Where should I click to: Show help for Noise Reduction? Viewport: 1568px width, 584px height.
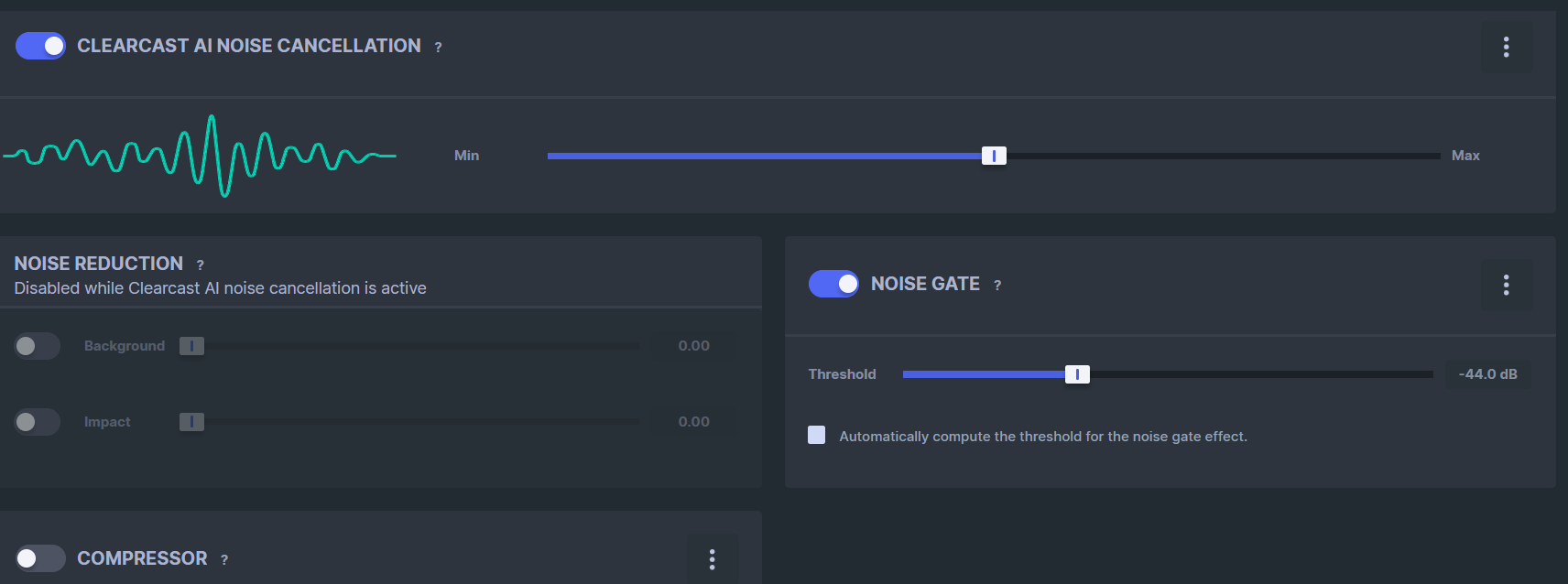[200, 265]
